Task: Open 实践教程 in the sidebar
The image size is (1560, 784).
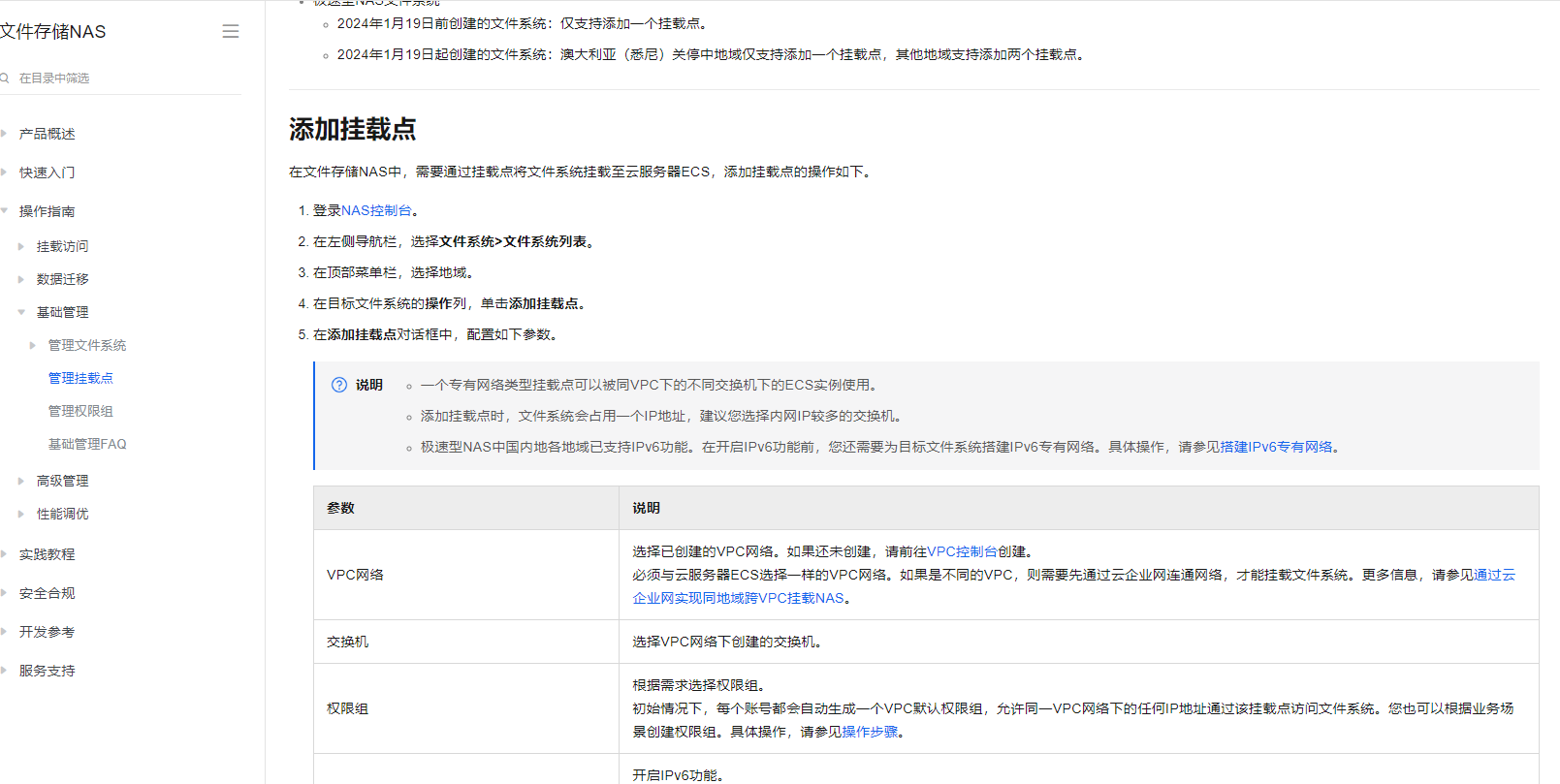Action: (48, 554)
